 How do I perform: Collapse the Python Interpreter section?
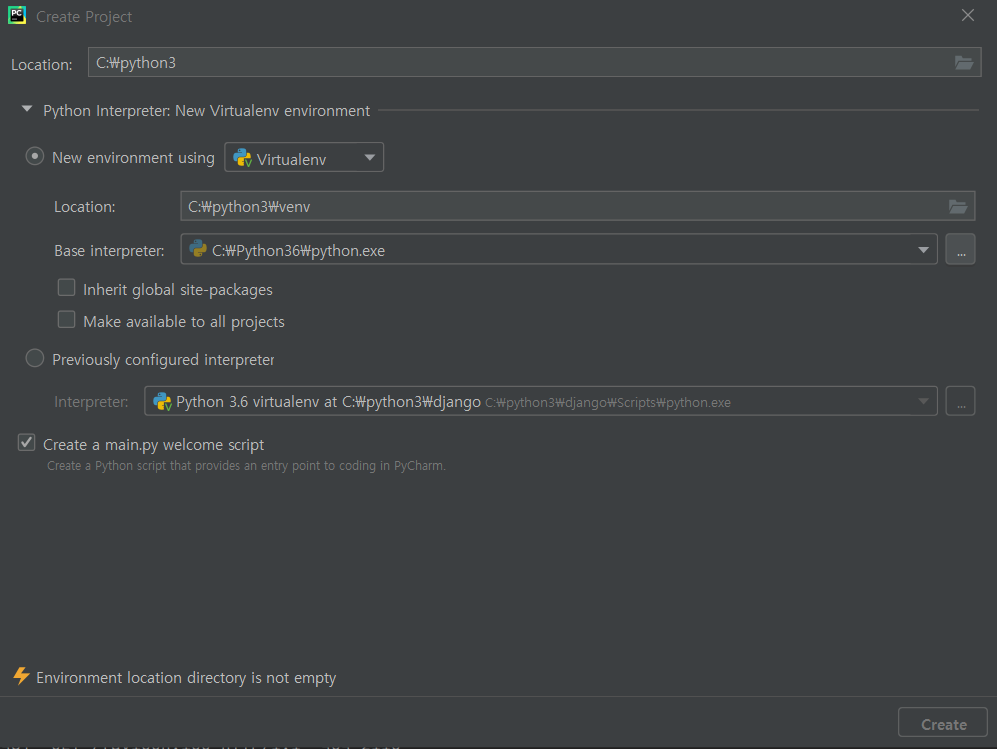(27, 109)
